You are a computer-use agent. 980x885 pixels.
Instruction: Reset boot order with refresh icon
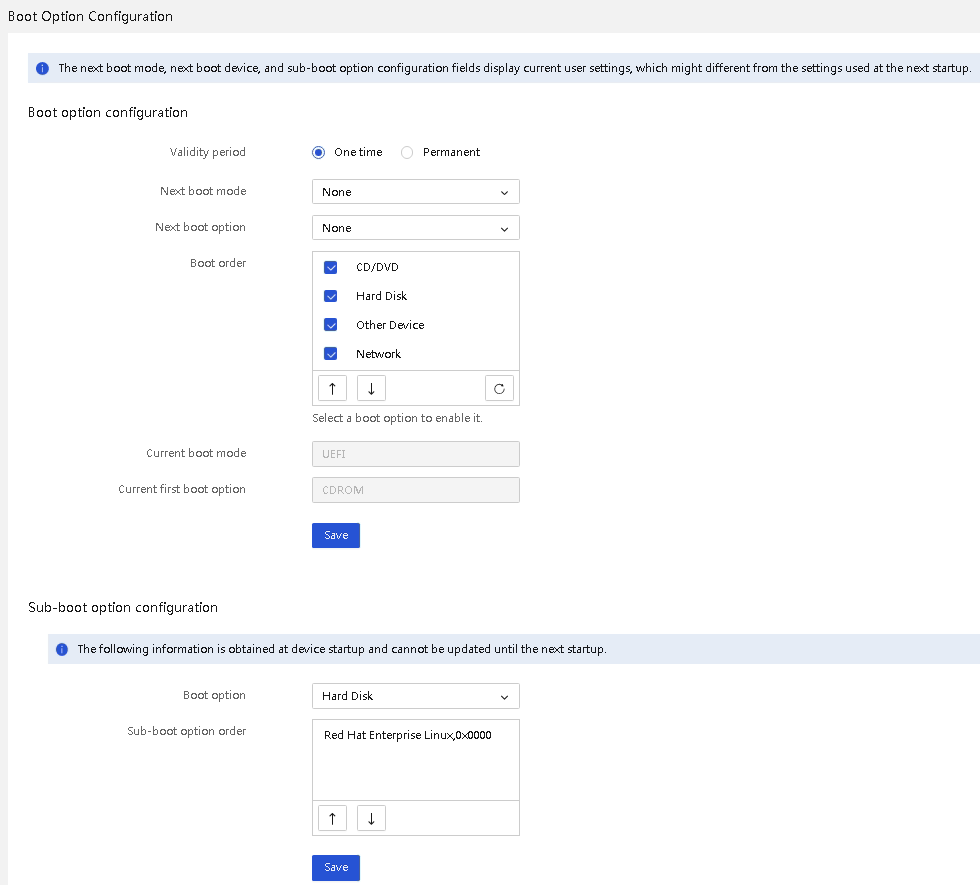499,388
